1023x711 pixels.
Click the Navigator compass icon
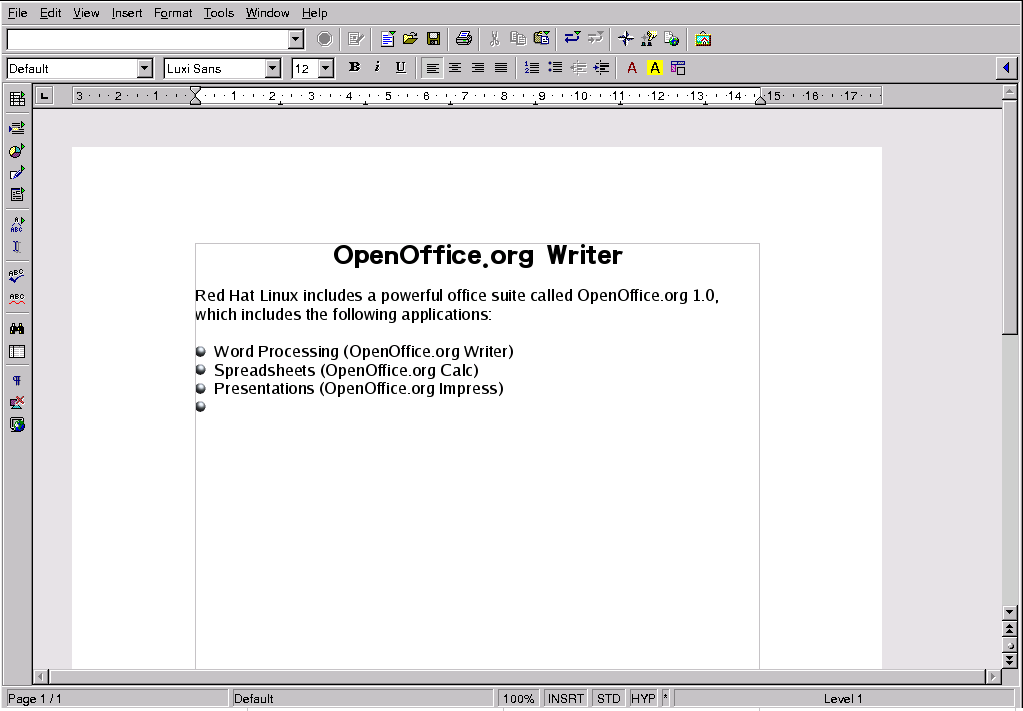[625, 39]
